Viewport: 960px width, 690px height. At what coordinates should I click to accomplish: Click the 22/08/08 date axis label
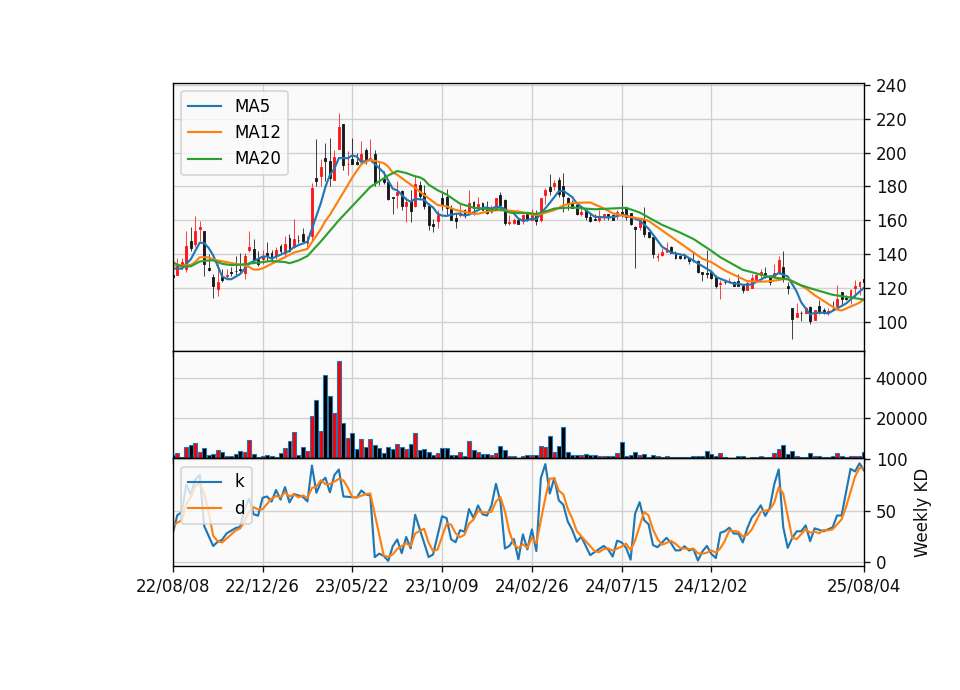[x=173, y=586]
